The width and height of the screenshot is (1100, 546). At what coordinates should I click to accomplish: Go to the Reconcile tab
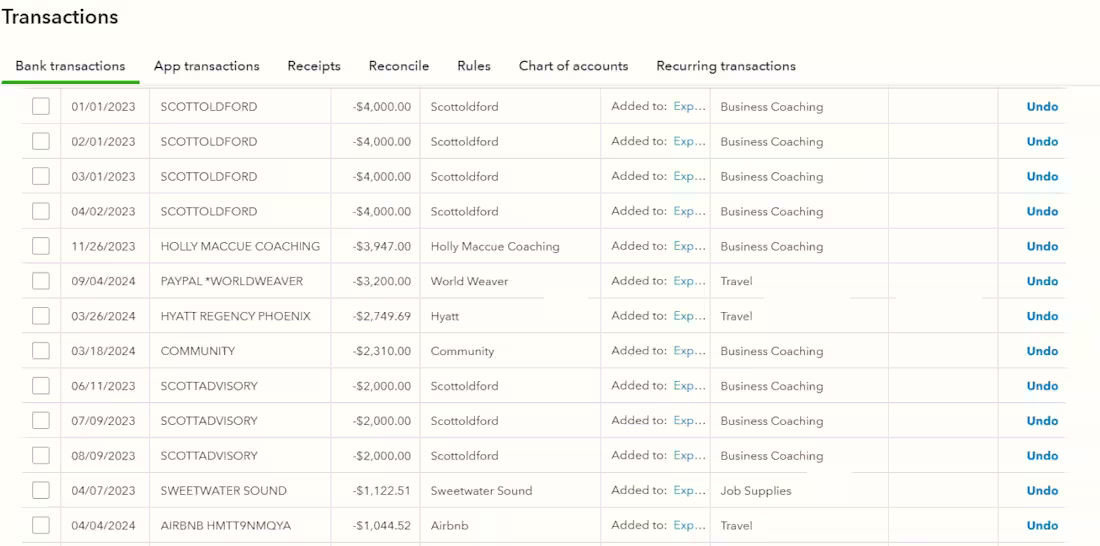pyautogui.click(x=398, y=66)
